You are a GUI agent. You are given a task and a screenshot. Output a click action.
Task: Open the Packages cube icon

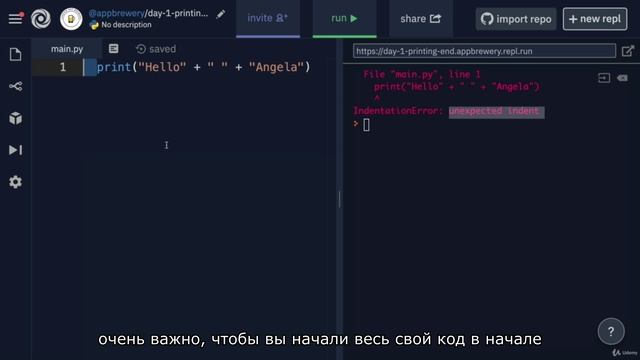pyautogui.click(x=16, y=118)
